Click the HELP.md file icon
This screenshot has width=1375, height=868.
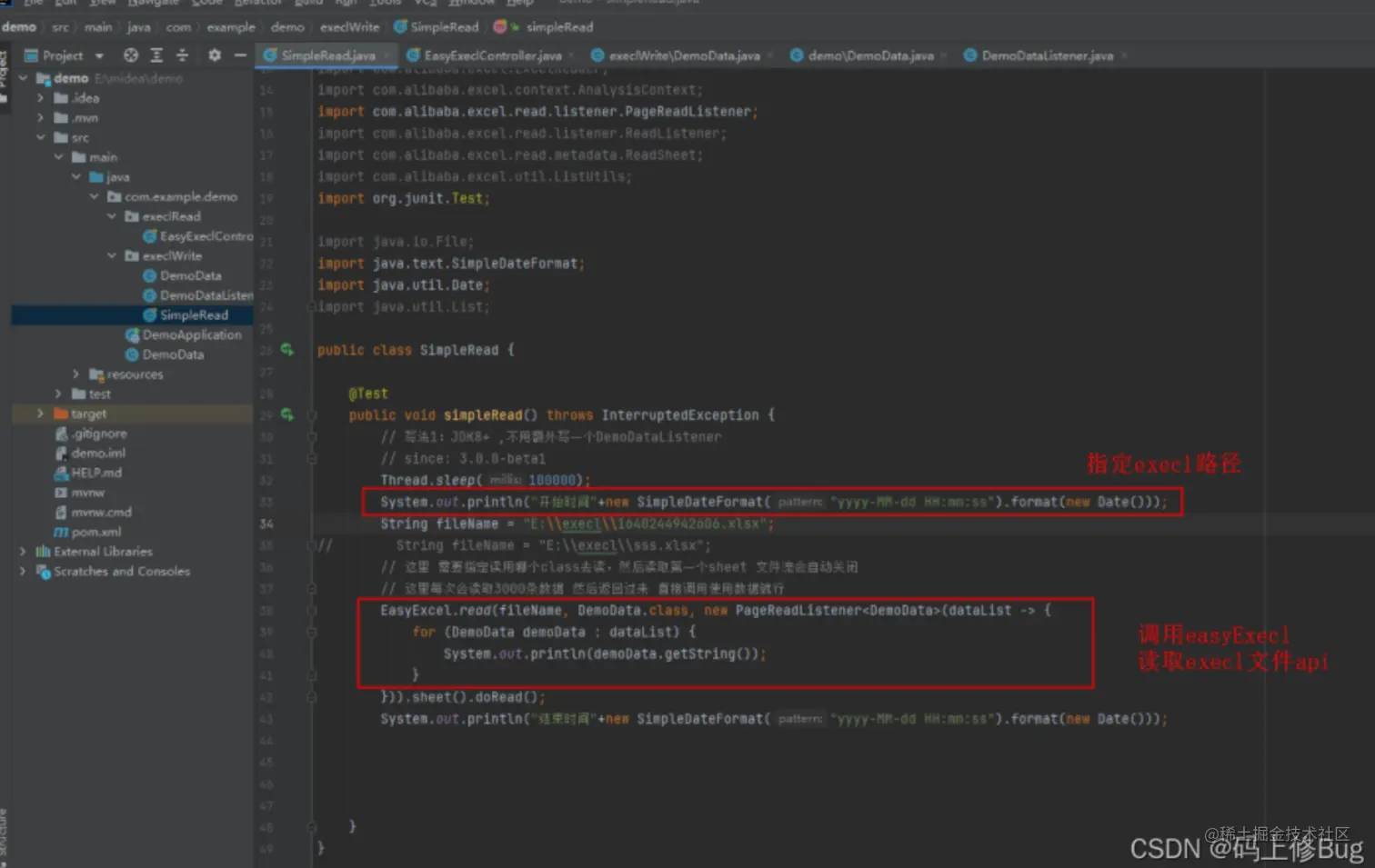tap(61, 473)
